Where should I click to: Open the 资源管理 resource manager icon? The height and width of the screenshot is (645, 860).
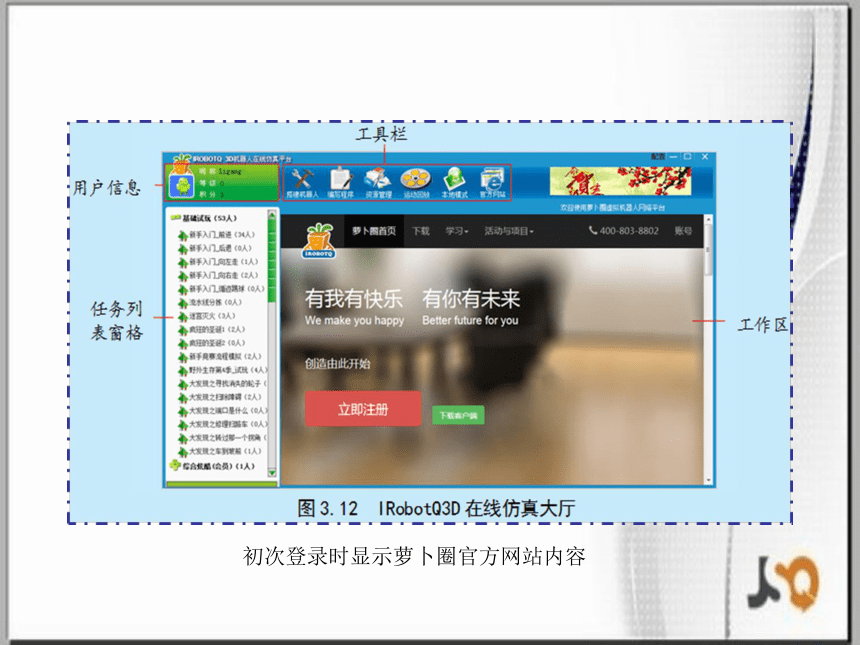(378, 183)
